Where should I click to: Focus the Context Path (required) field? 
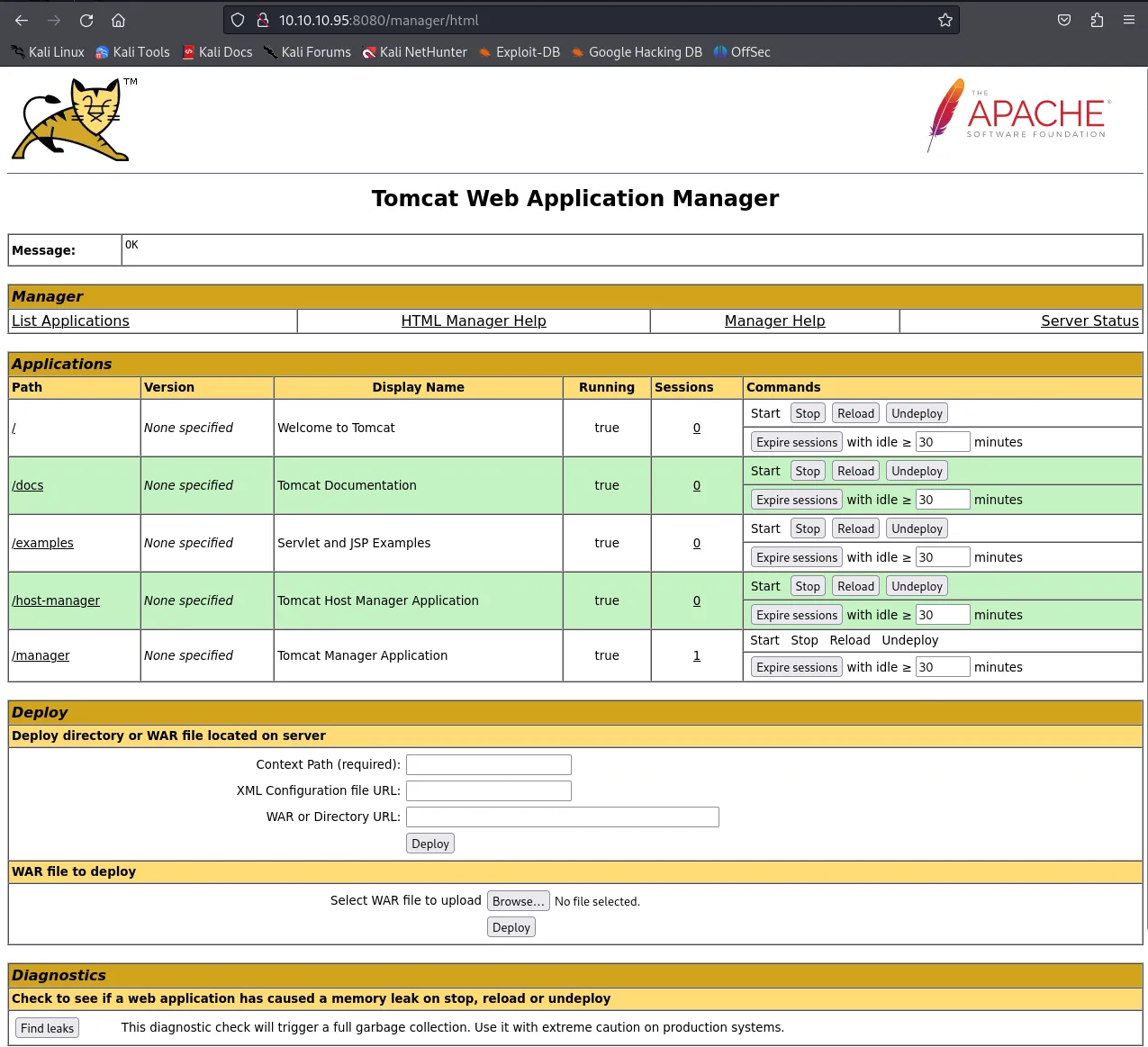point(489,764)
